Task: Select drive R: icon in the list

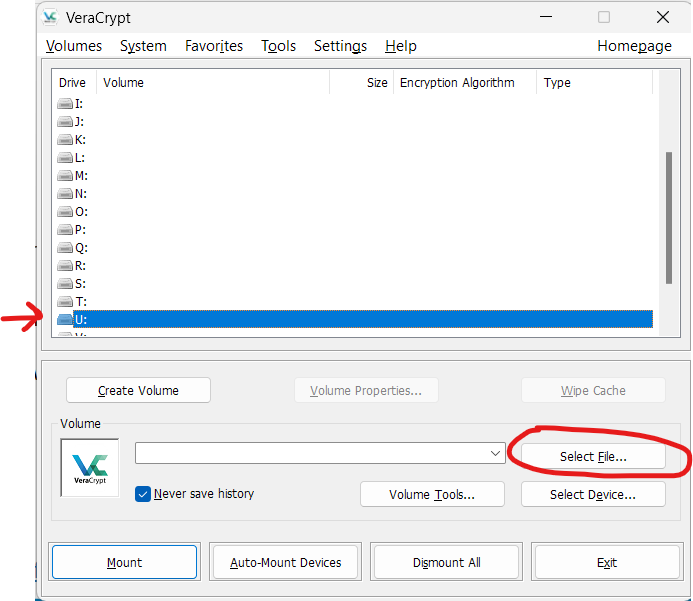Action: (x=65, y=266)
